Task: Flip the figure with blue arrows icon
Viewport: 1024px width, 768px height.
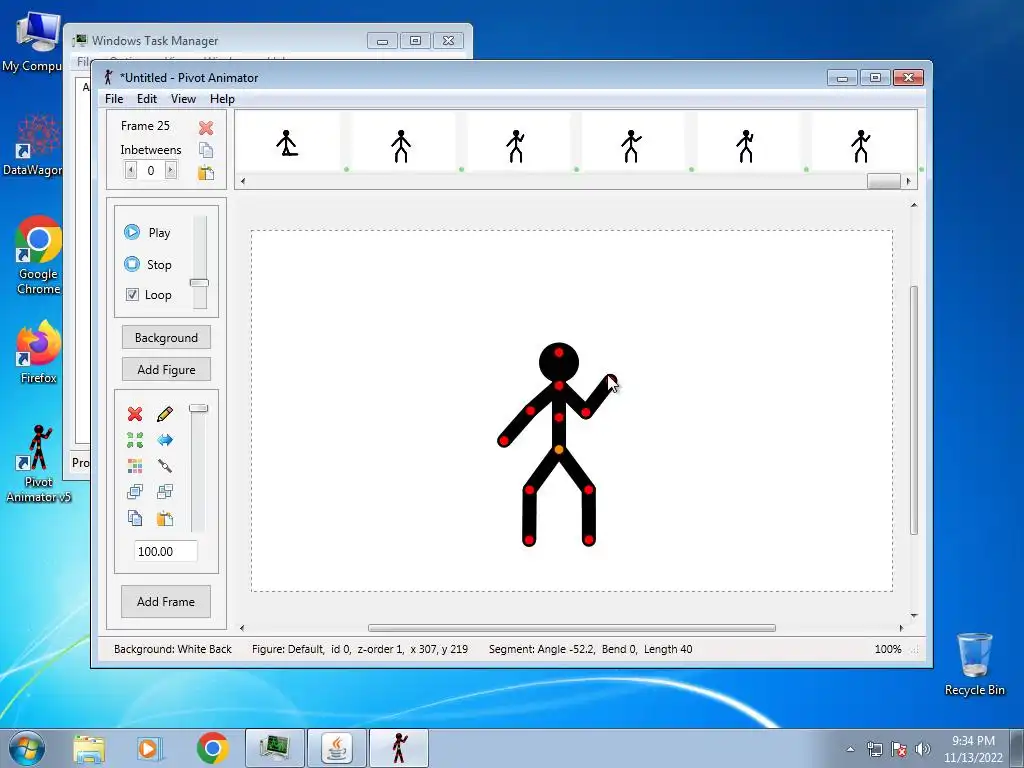Action: [165, 440]
